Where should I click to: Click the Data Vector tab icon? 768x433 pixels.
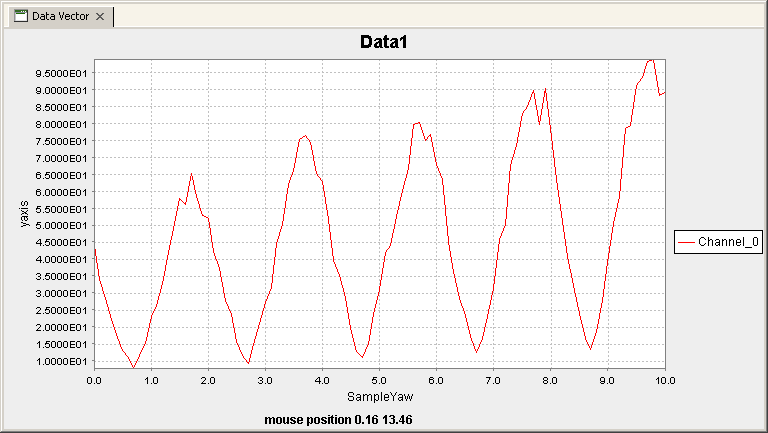20,17
